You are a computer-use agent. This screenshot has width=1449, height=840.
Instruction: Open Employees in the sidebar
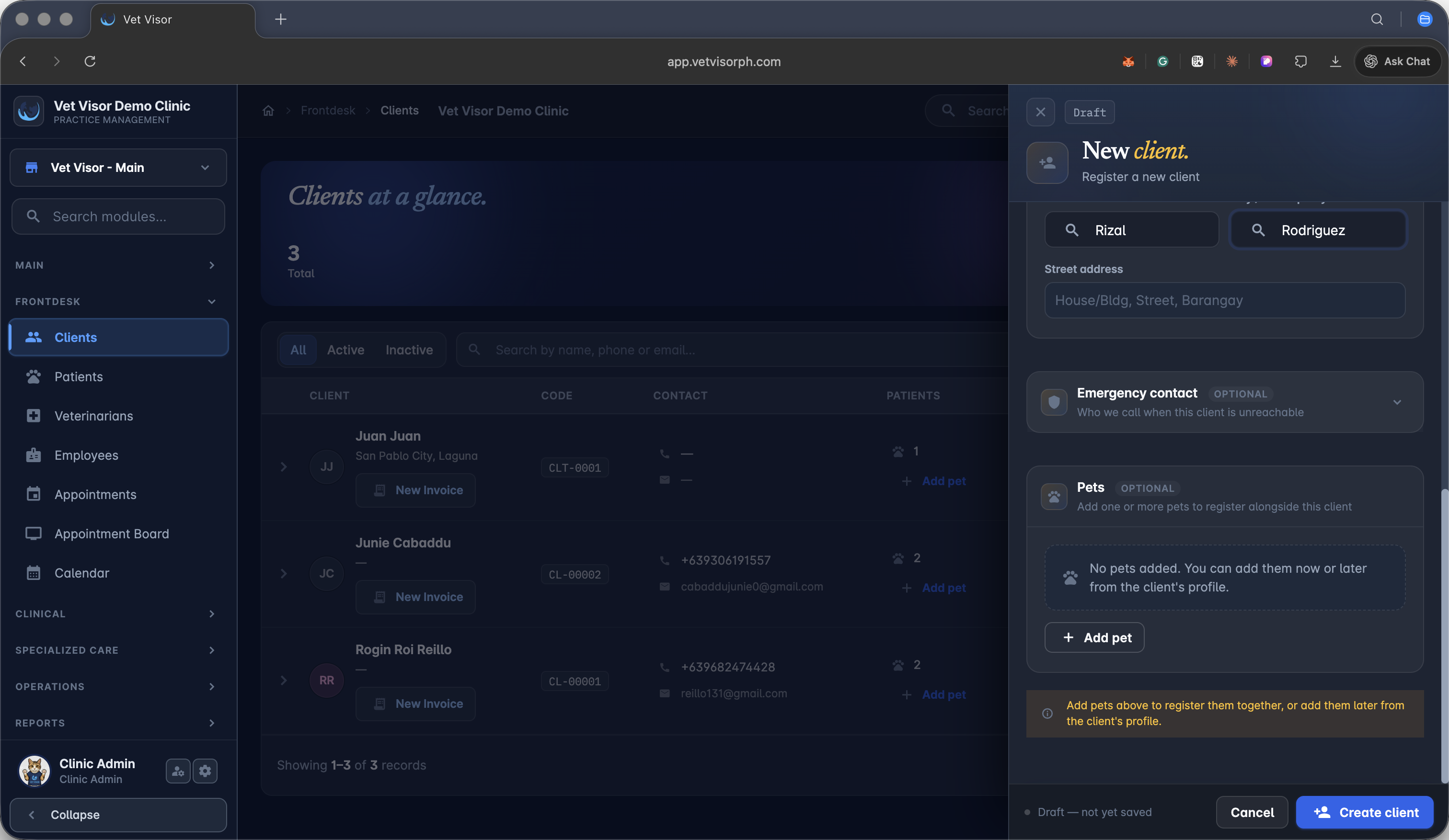click(118, 455)
